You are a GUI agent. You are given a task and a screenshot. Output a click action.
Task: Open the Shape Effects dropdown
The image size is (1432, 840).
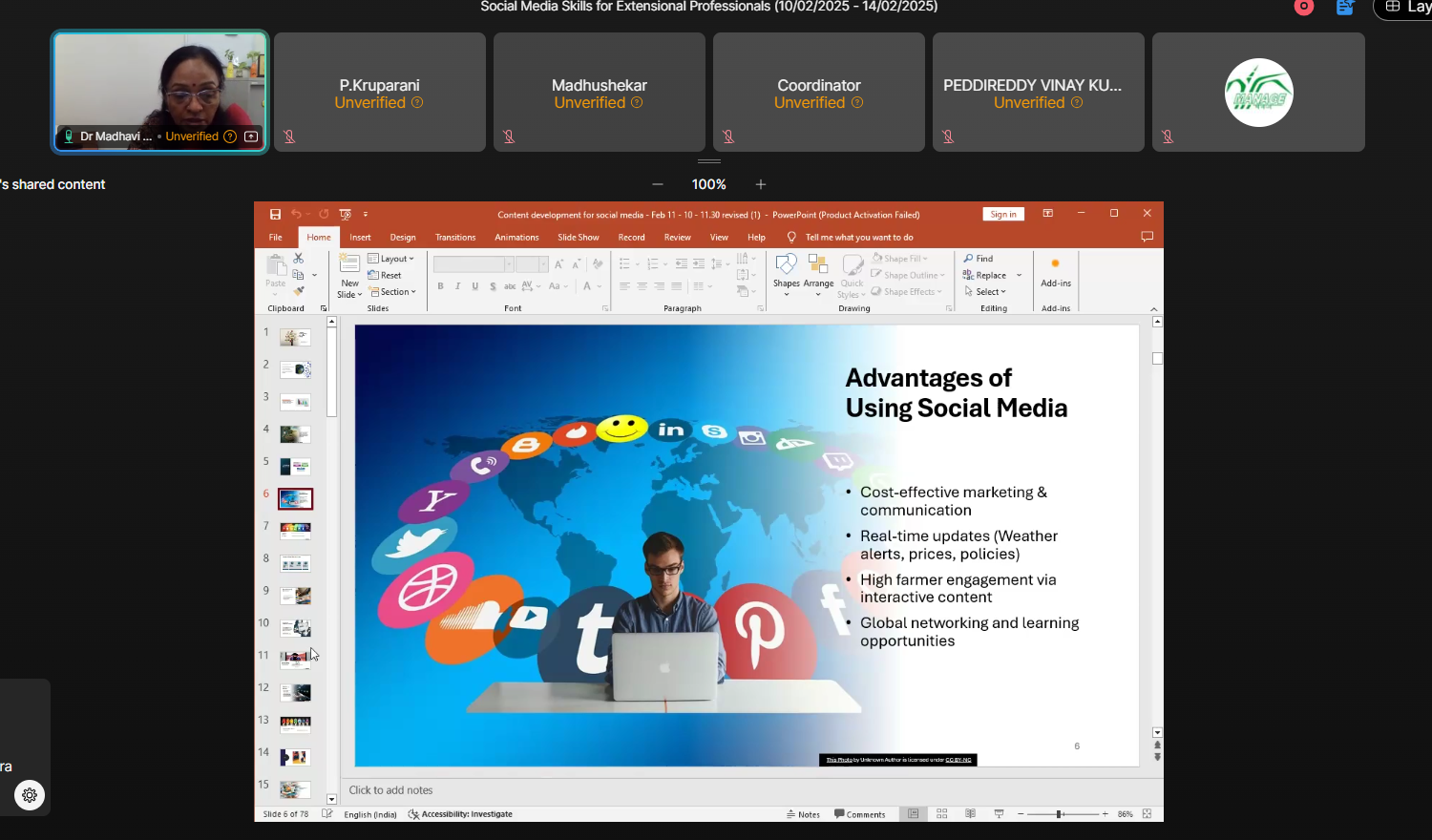(906, 292)
